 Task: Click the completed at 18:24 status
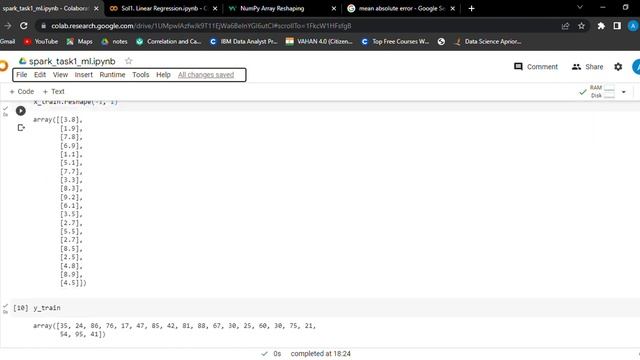[x=320, y=353]
